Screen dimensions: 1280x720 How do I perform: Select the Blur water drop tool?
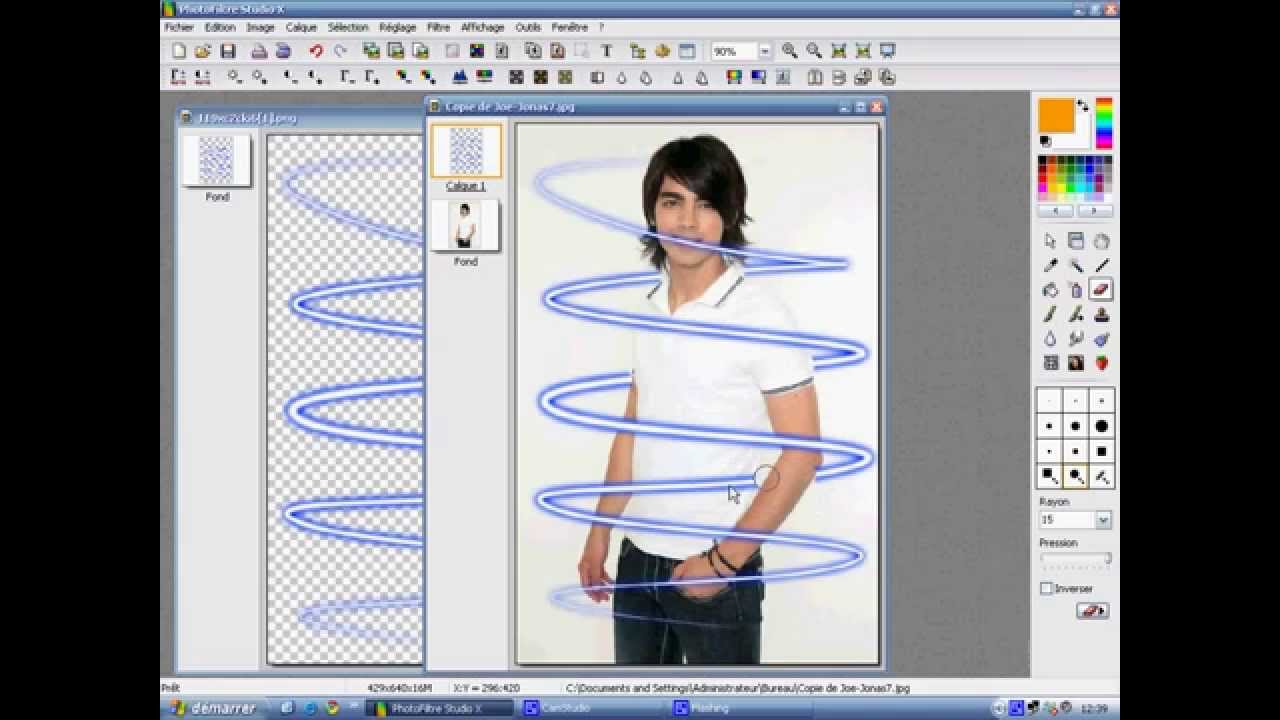pyautogui.click(x=1050, y=339)
